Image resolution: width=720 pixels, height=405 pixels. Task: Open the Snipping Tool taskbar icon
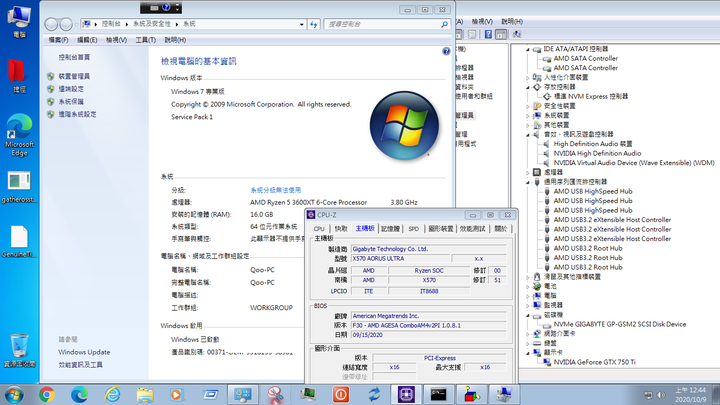(275, 394)
